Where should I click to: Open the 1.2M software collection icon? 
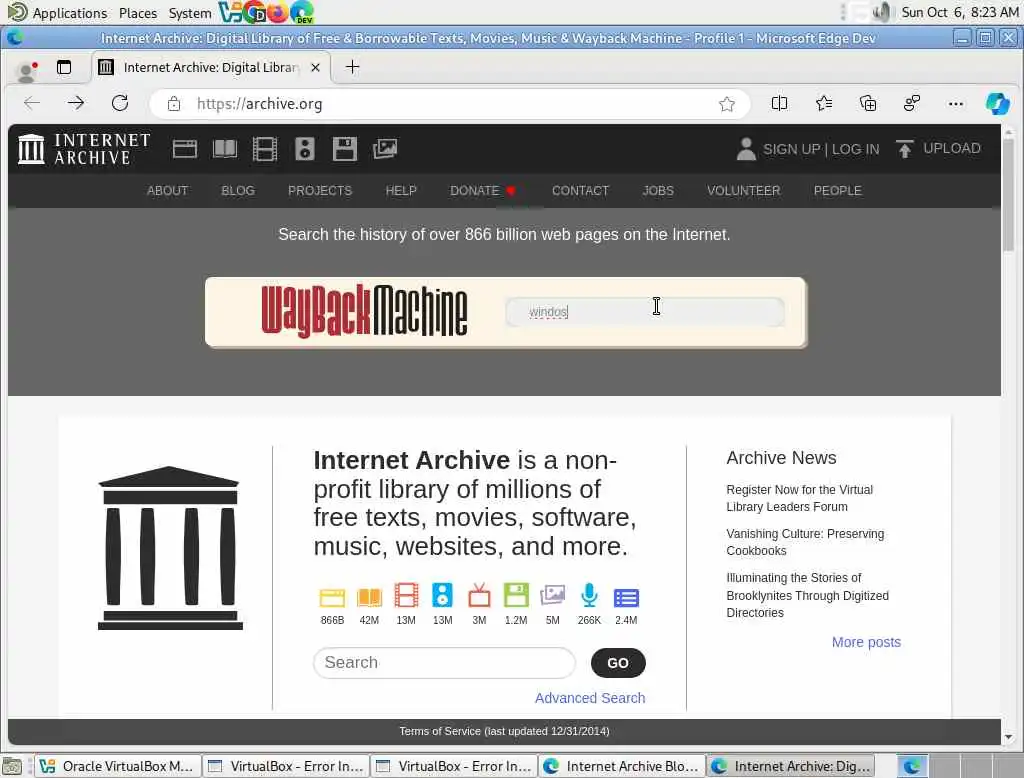pos(516,596)
